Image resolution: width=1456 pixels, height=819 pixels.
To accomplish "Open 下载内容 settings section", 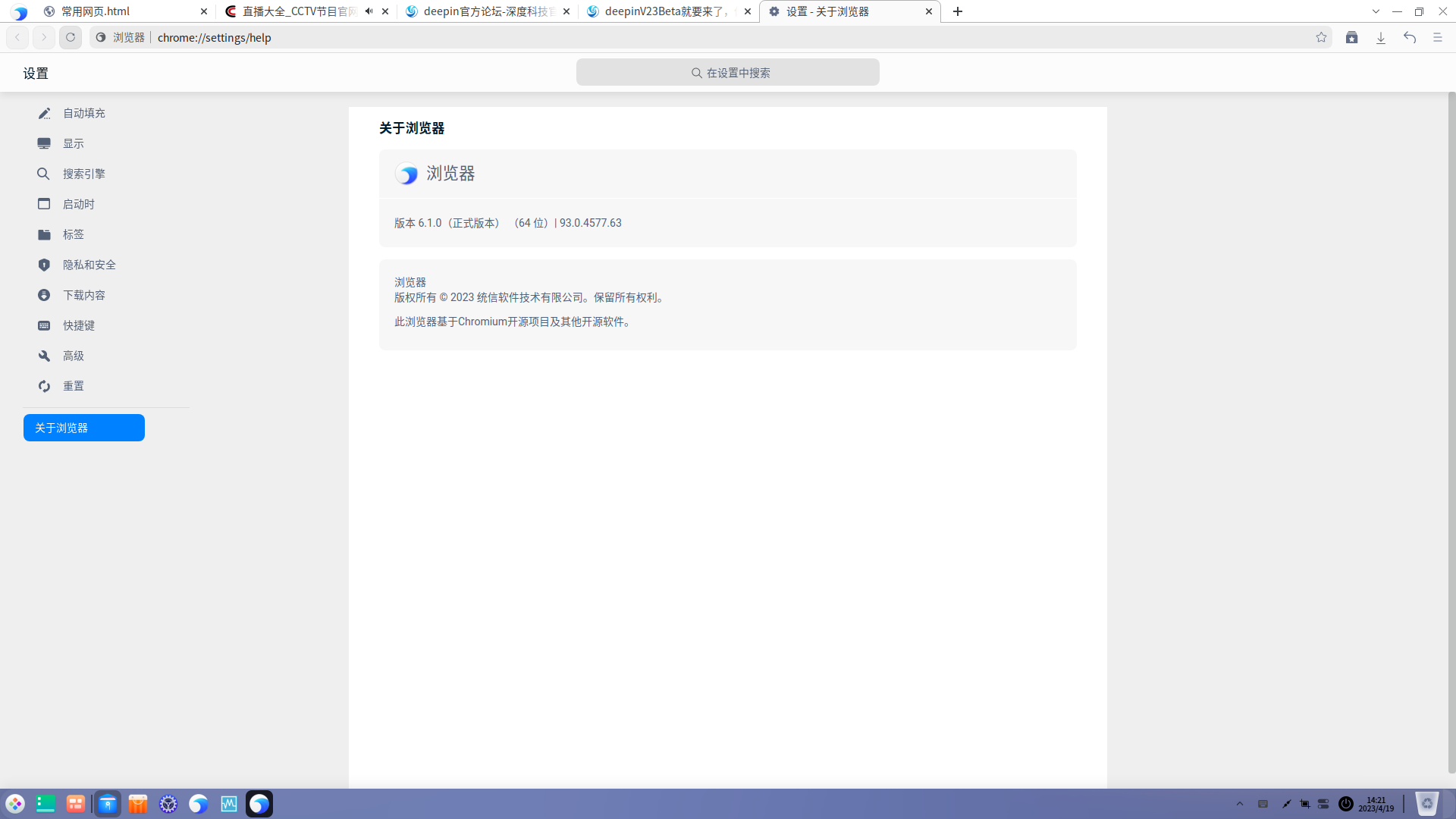I will point(84,295).
